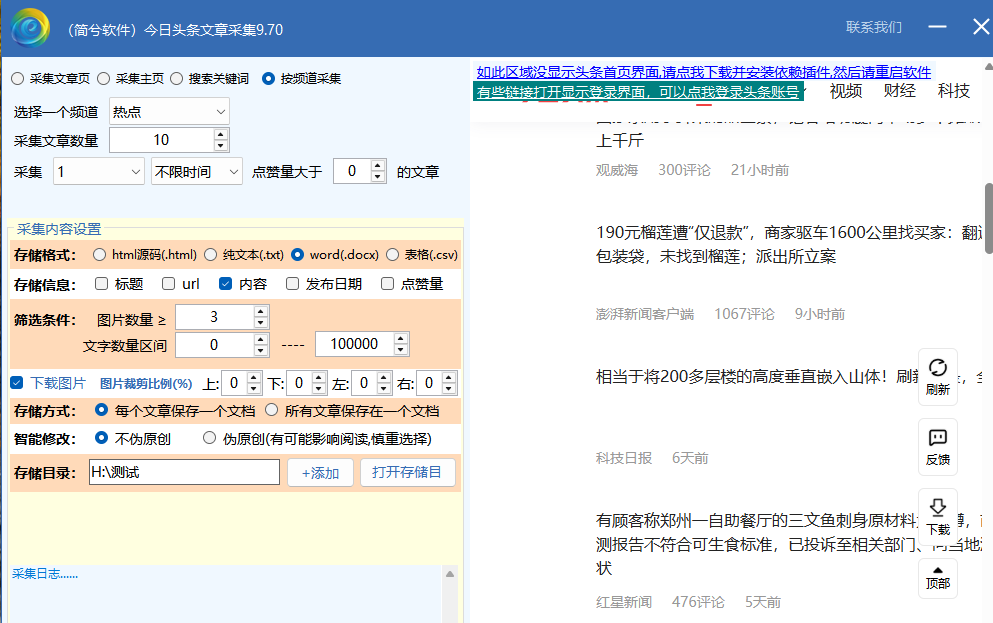Switch to the 视频 tab
The height and width of the screenshot is (623, 993).
coord(846,91)
